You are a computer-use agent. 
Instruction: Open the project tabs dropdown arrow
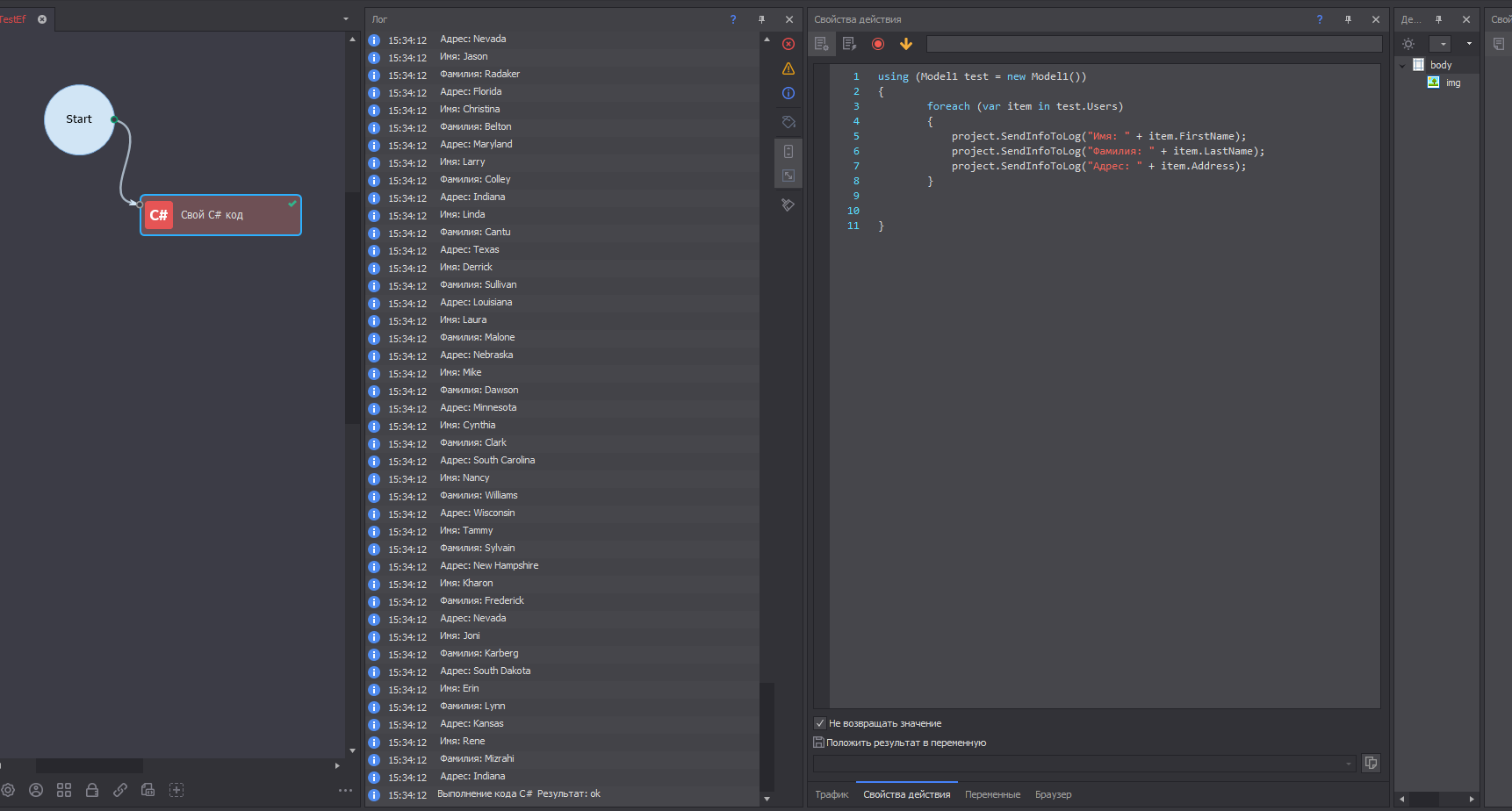pyautogui.click(x=345, y=19)
